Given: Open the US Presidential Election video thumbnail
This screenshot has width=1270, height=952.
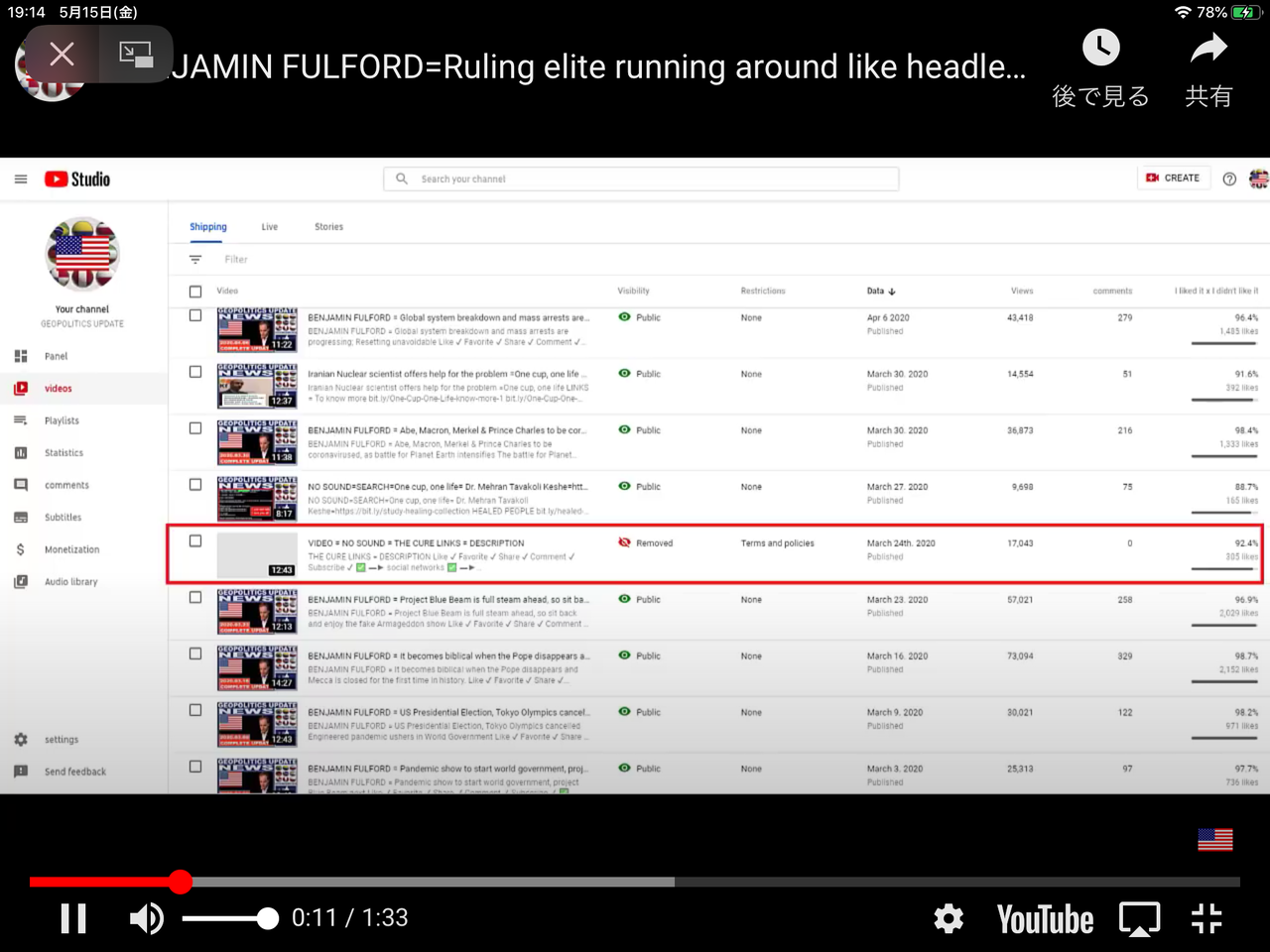Looking at the screenshot, I should (257, 724).
